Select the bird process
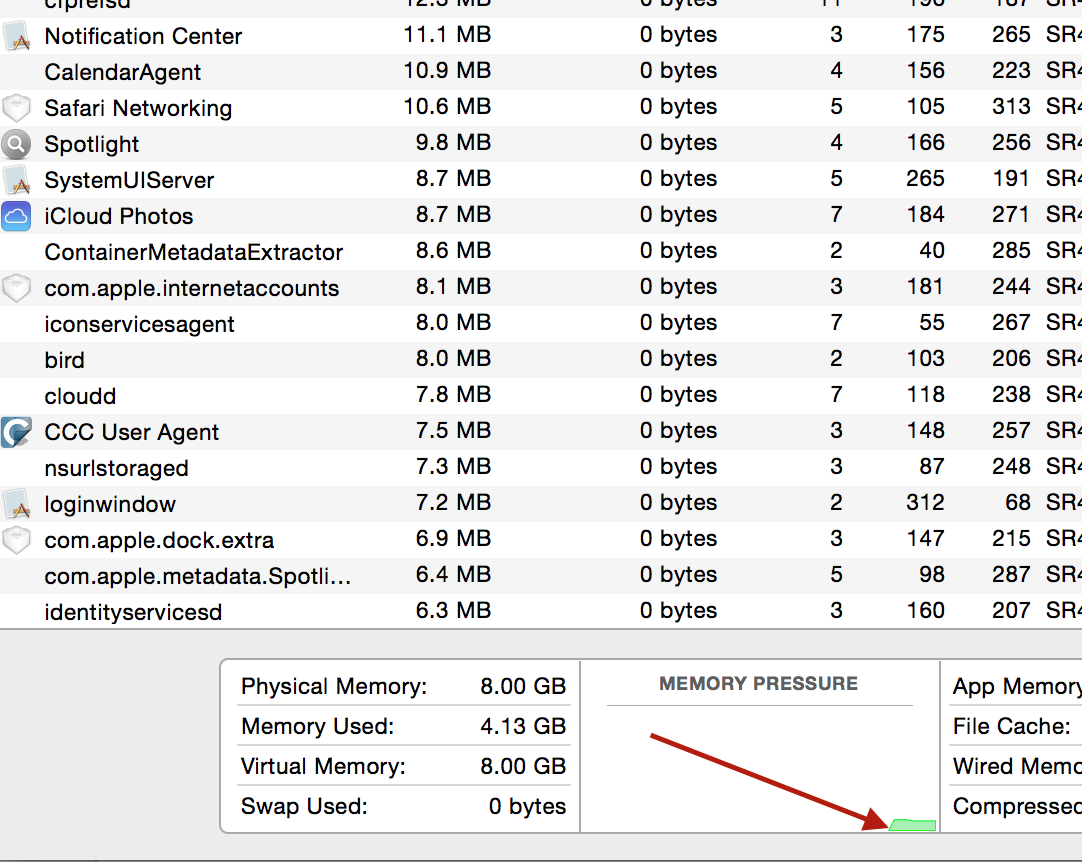The image size is (1082, 862). click(64, 360)
